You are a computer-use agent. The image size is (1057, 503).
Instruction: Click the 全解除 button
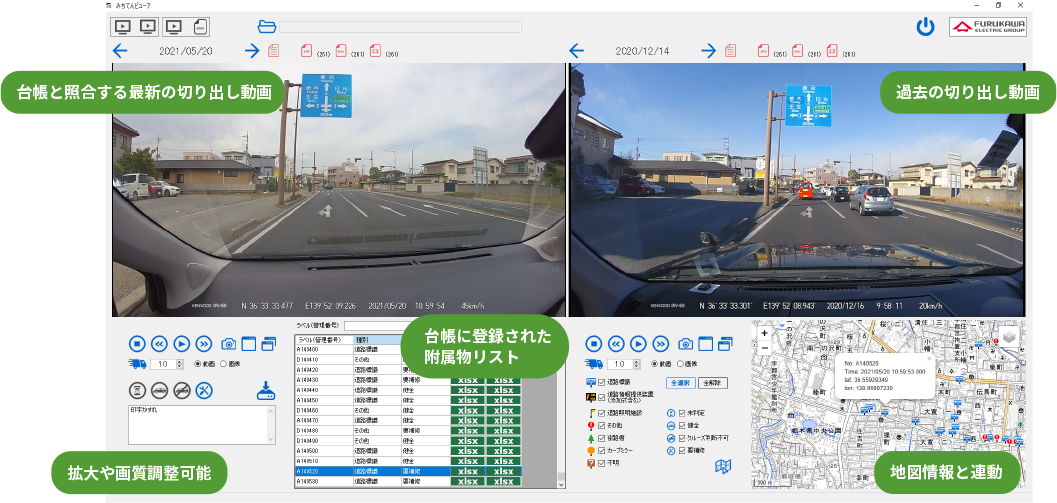pyautogui.click(x=711, y=383)
